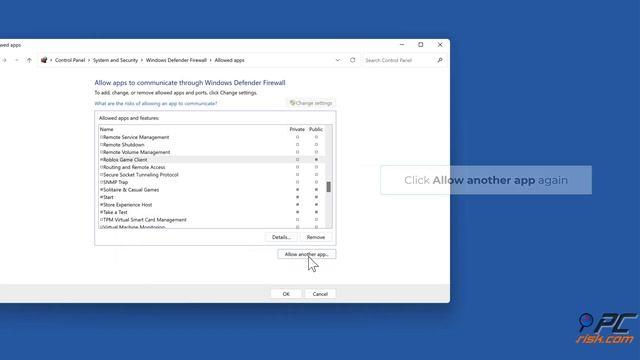Screen dimensions: 640x360
Task: Click the Allowed apps breadcrumb
Action: pyautogui.click(x=229, y=60)
